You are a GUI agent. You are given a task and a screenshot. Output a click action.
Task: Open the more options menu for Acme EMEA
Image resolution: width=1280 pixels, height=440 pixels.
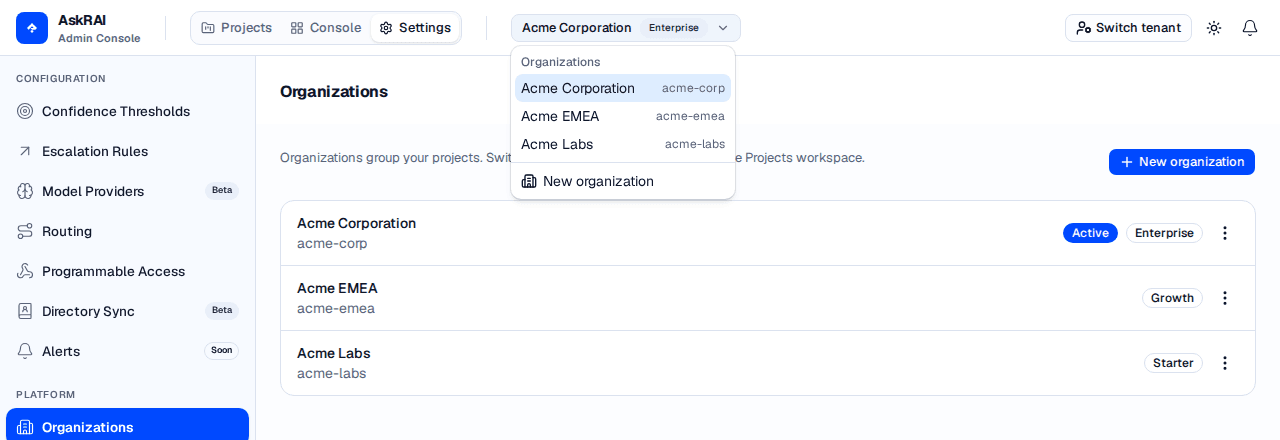tap(1225, 298)
